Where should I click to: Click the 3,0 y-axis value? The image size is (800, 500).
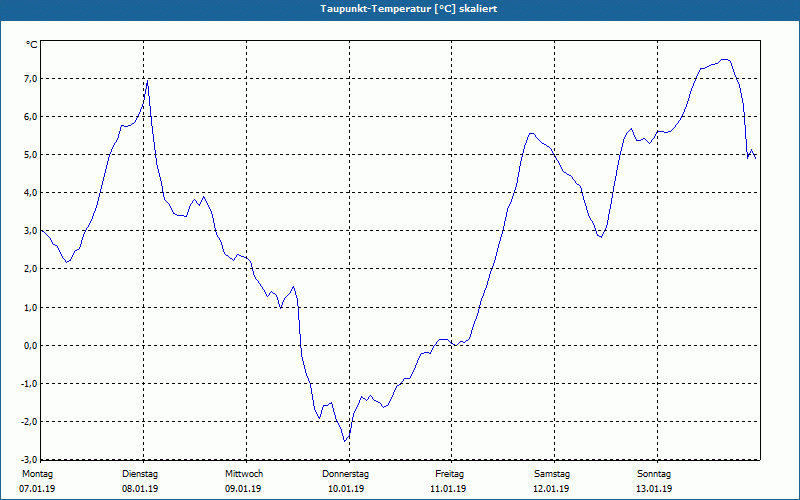coord(31,231)
